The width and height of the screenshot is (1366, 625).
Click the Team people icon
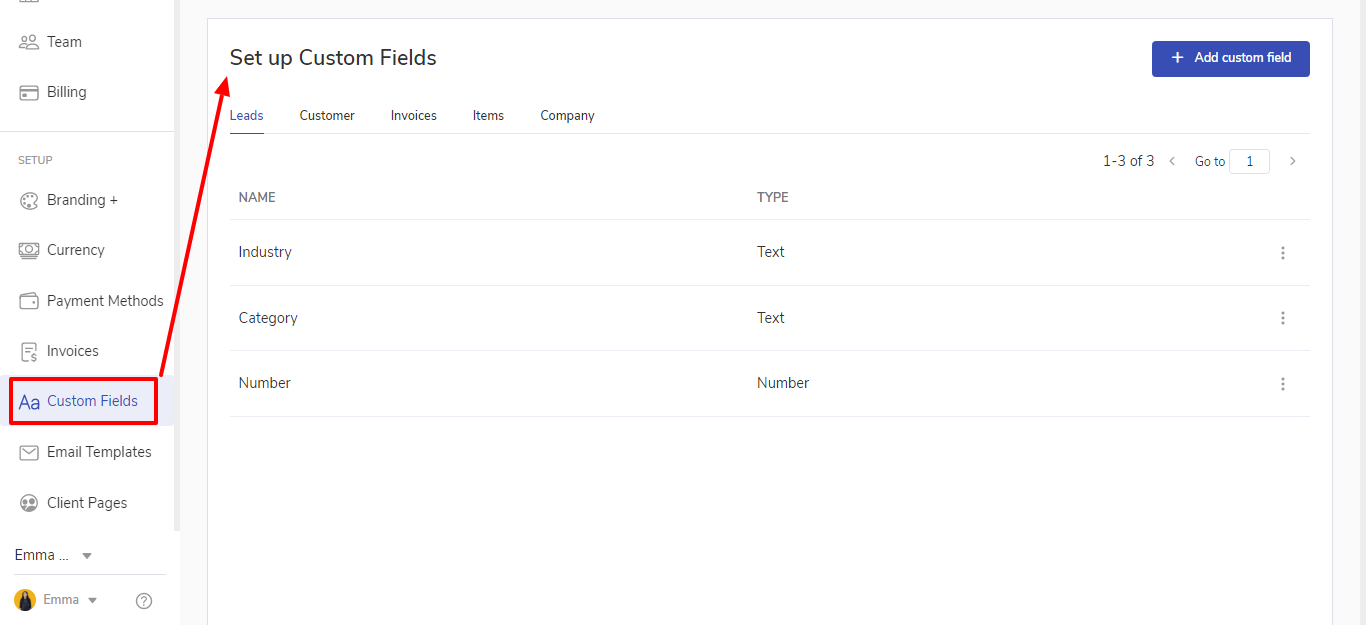[x=29, y=42]
